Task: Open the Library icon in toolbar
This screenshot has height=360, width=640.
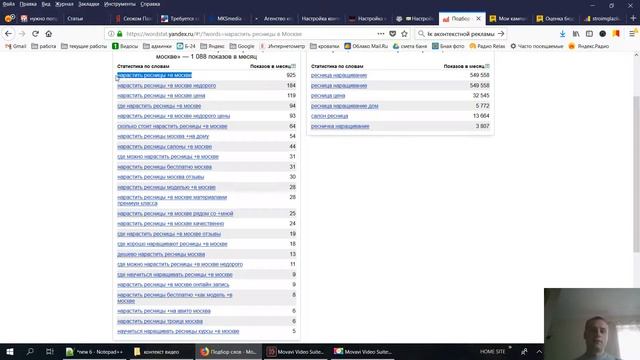Action: tap(576, 34)
